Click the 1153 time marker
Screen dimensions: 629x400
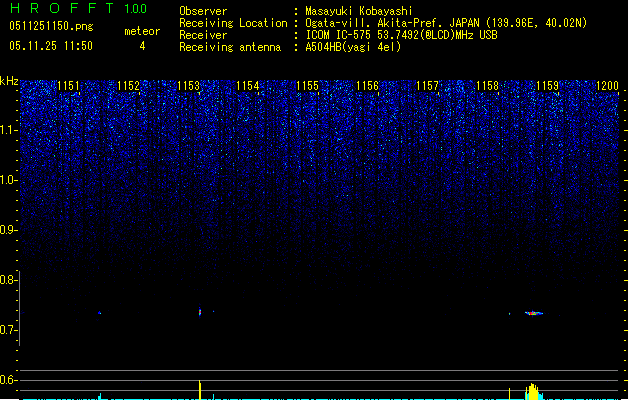click(x=188, y=86)
